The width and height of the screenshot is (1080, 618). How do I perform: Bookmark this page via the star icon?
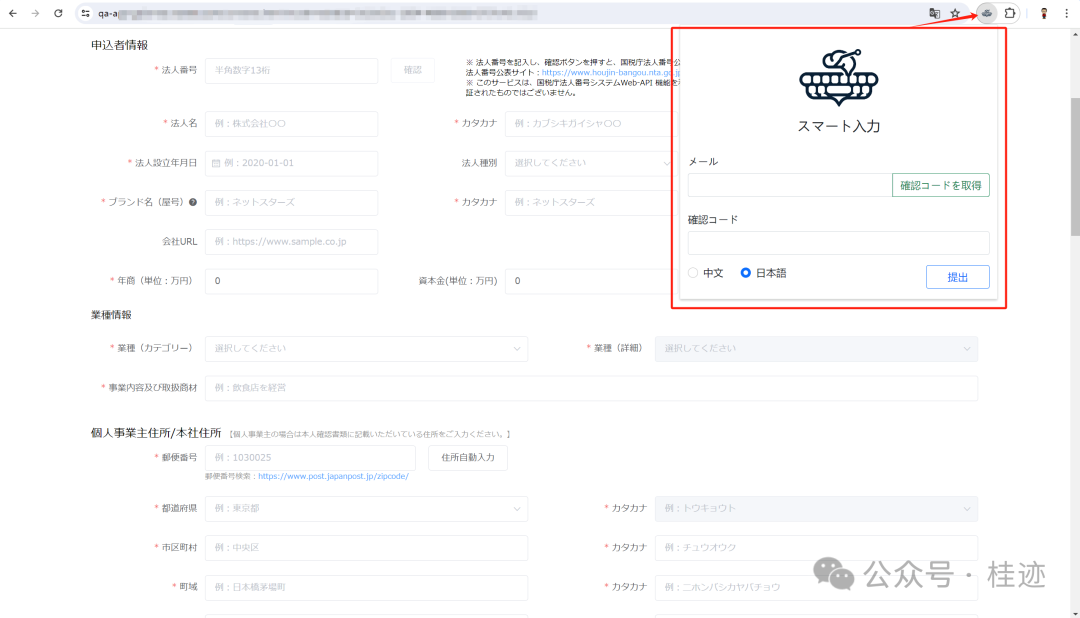(957, 15)
